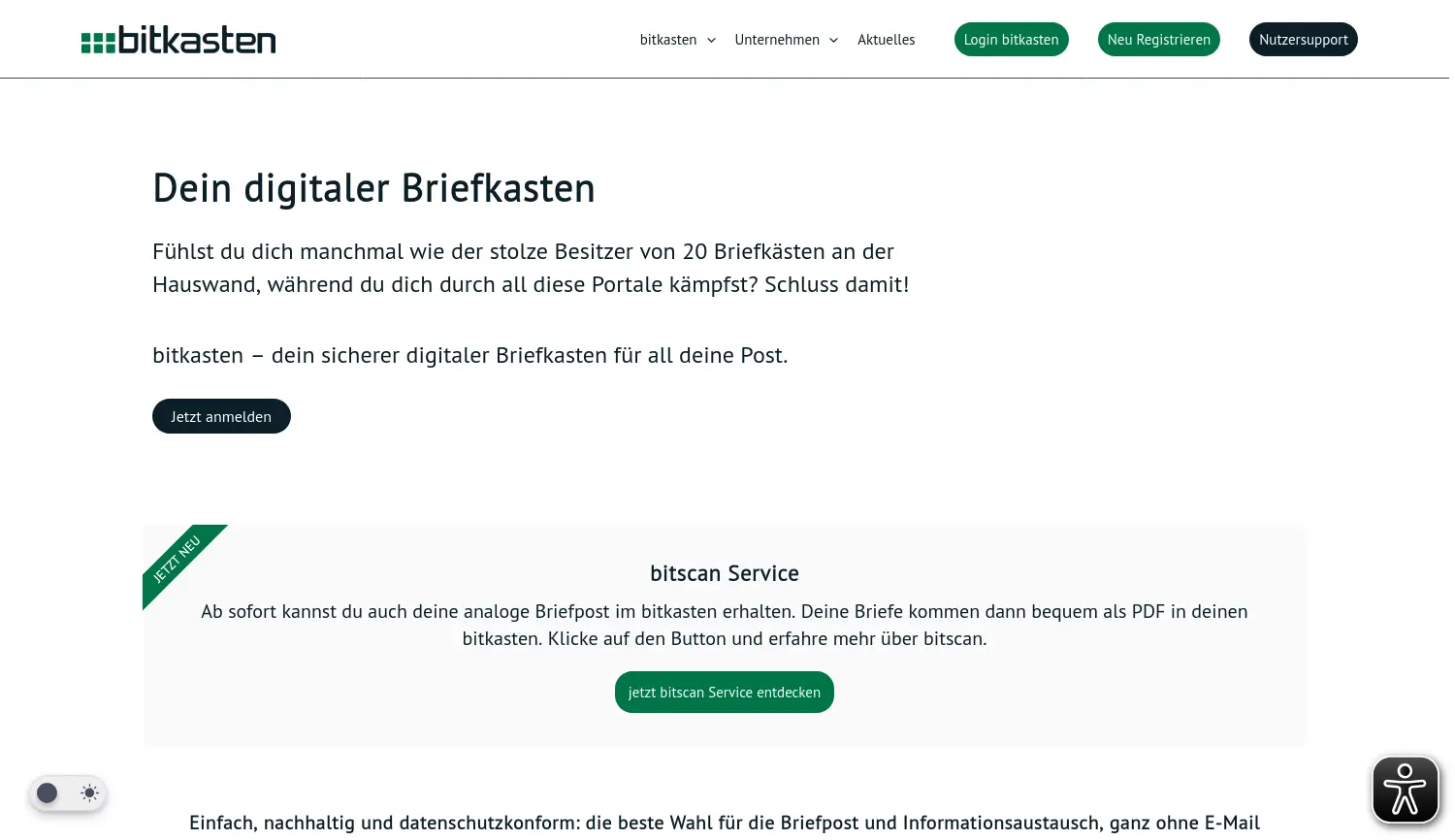Click the sun icon for light mode
The width and height of the screenshot is (1455, 840).
point(88,792)
